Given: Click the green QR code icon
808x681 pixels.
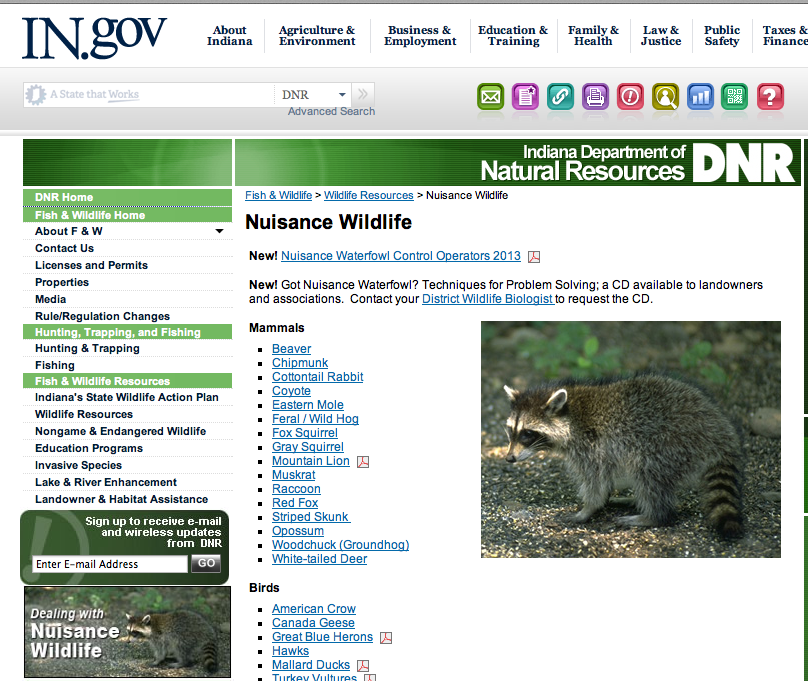Looking at the screenshot, I should (735, 97).
